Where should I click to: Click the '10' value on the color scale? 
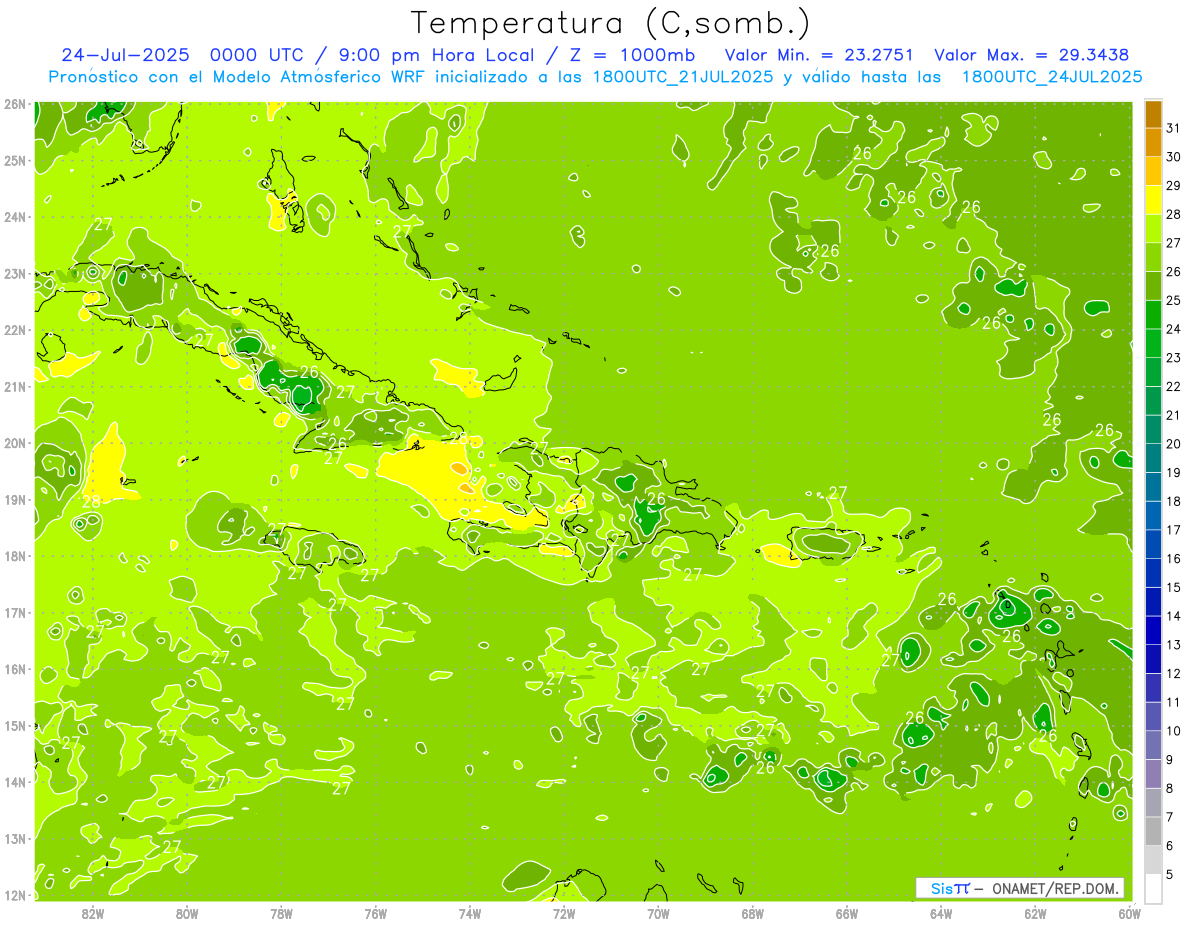(1174, 731)
